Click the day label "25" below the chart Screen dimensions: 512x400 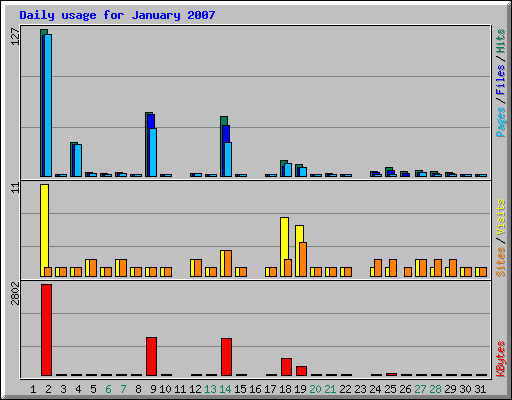[390, 389]
